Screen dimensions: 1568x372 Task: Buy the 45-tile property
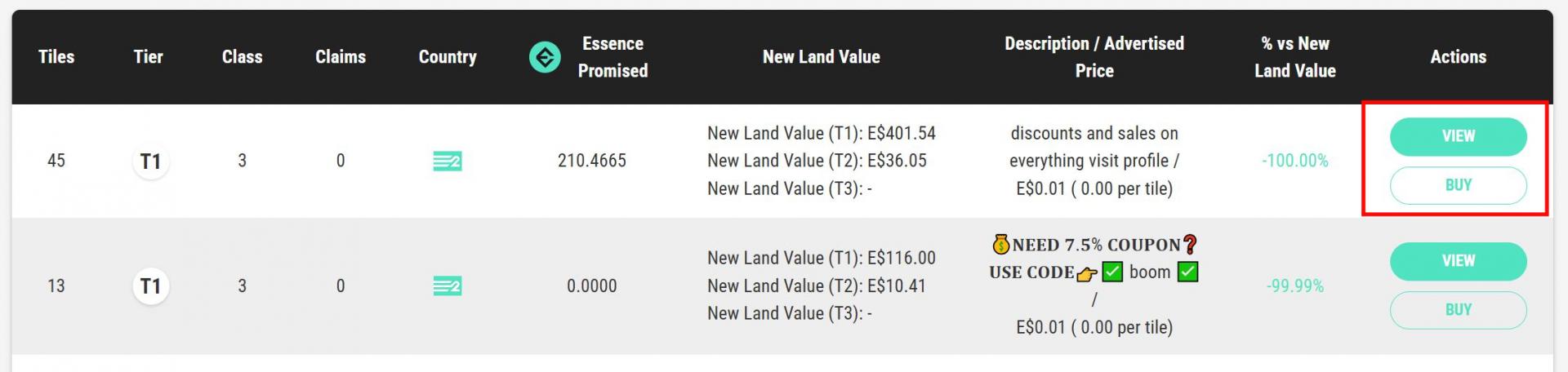(x=1458, y=185)
